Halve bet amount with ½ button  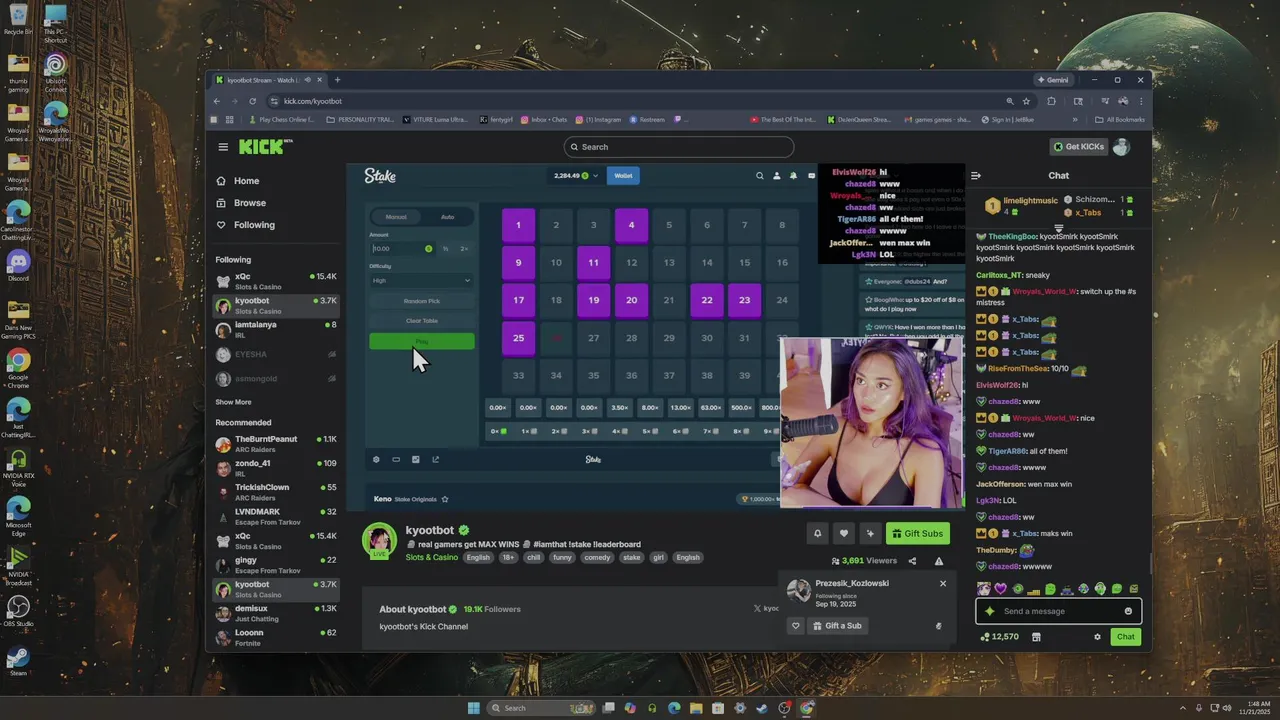(x=445, y=249)
